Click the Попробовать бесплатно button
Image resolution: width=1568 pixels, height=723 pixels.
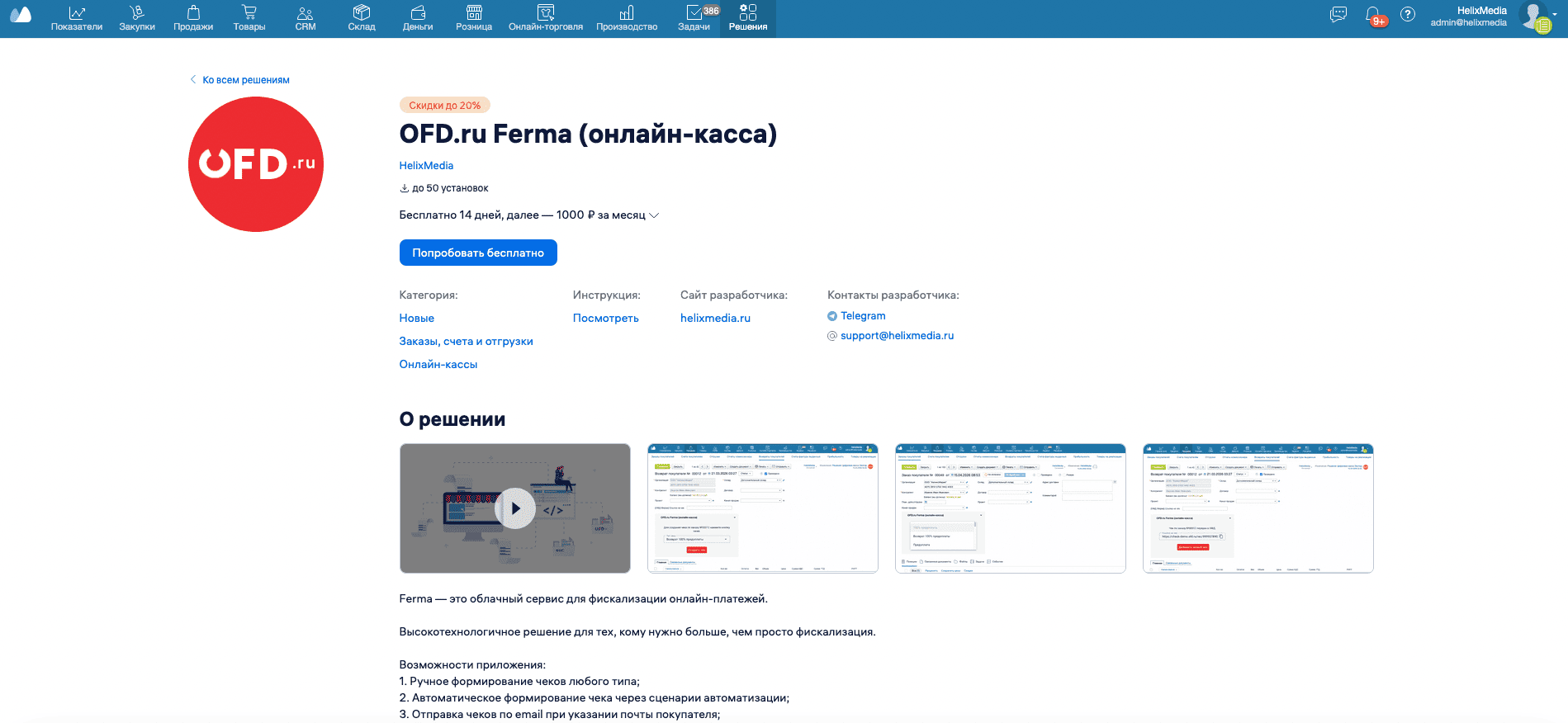coord(478,253)
